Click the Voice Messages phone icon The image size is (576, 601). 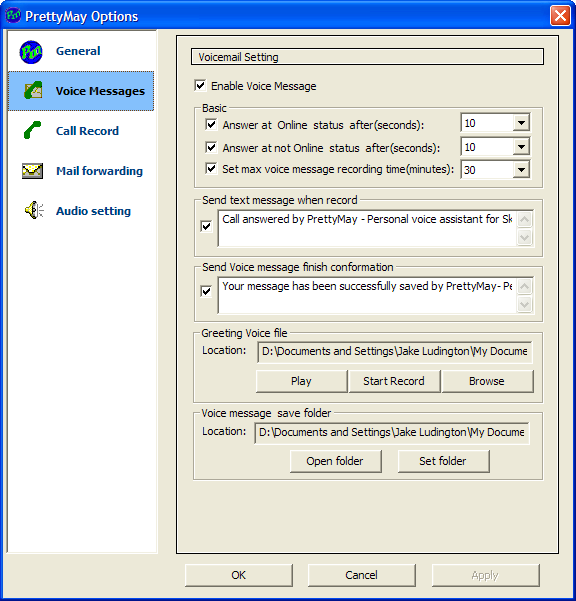[x=33, y=90]
